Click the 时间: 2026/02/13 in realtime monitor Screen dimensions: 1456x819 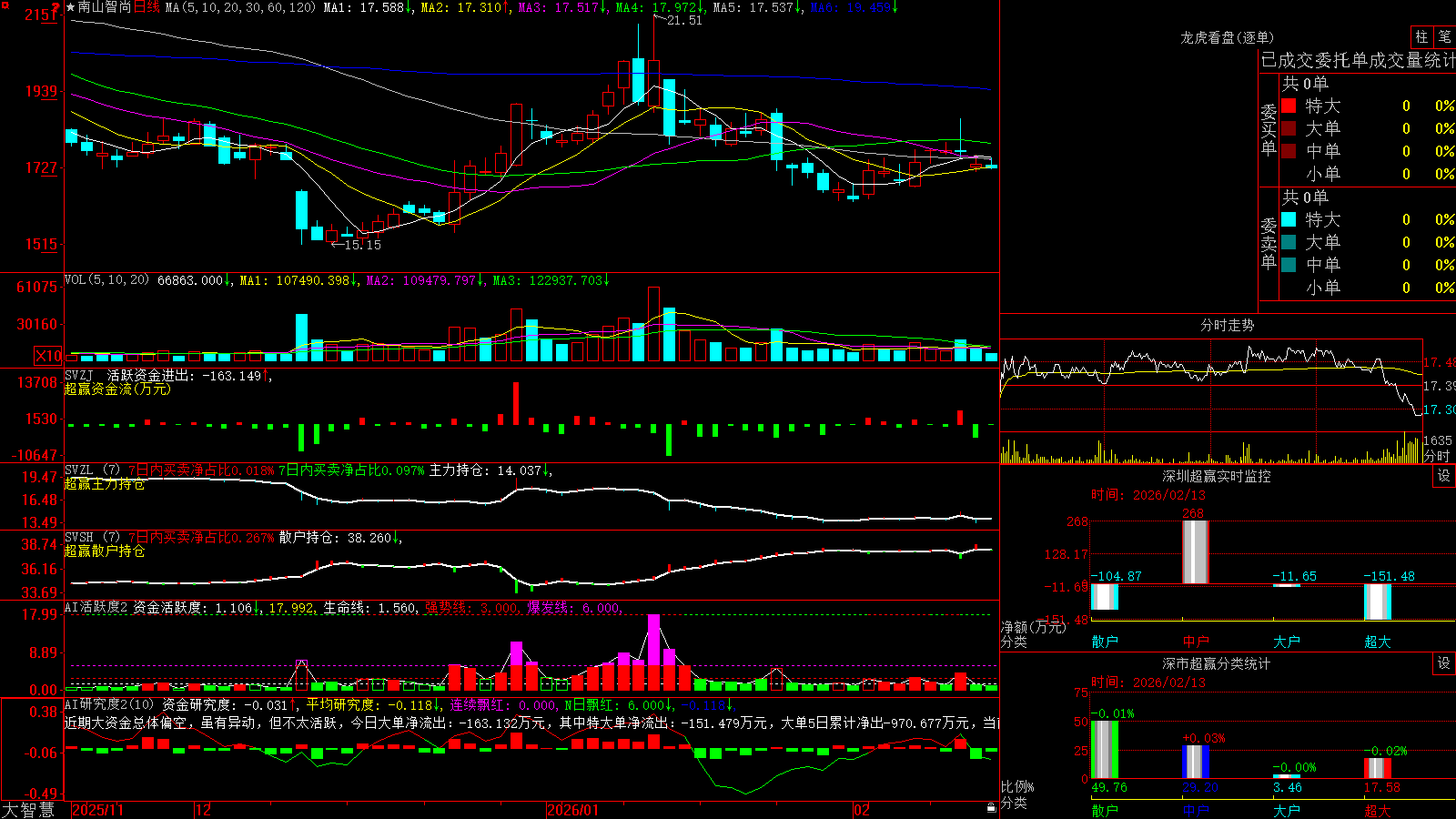pyautogui.click(x=1148, y=495)
